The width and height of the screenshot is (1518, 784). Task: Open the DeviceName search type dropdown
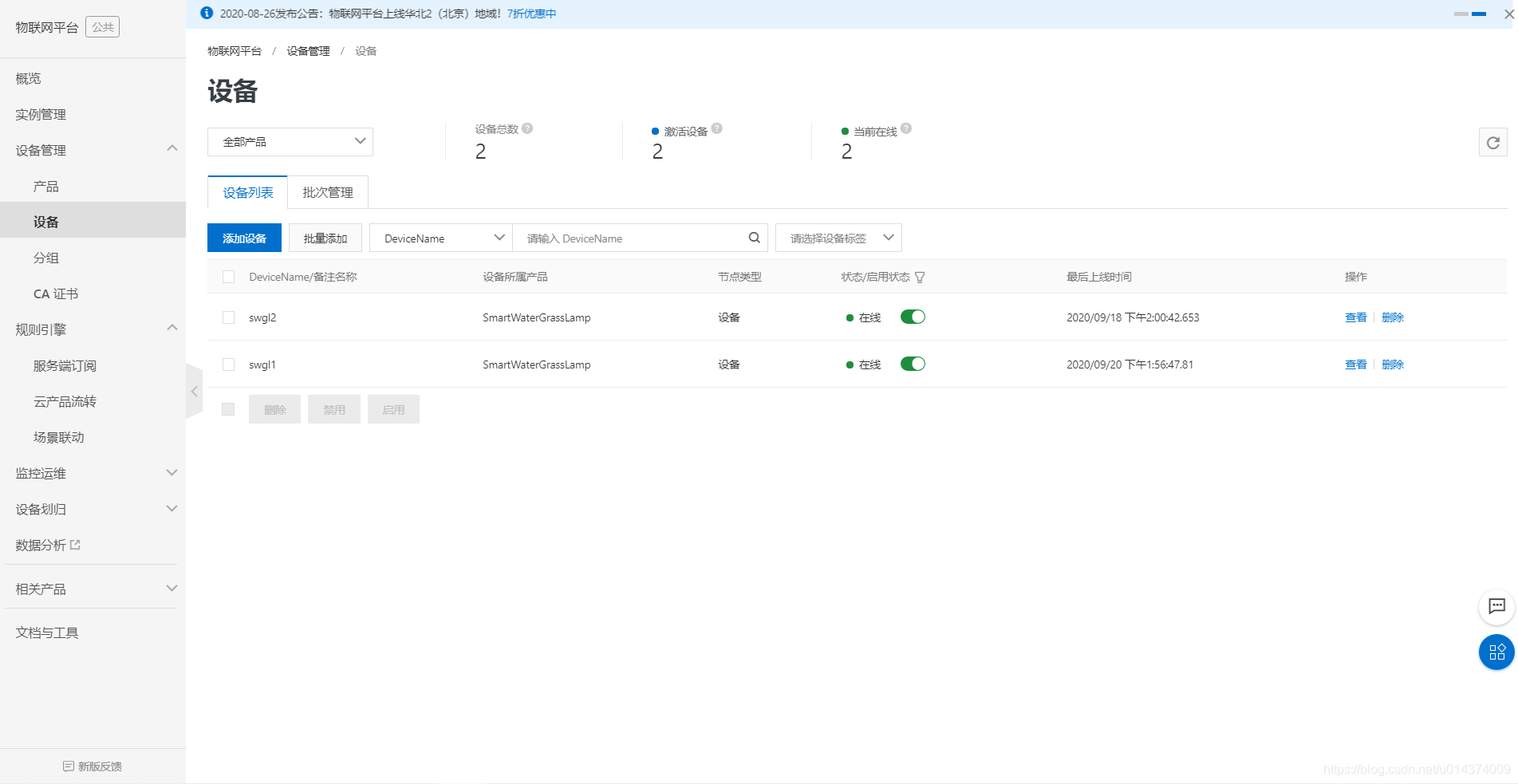tap(441, 238)
